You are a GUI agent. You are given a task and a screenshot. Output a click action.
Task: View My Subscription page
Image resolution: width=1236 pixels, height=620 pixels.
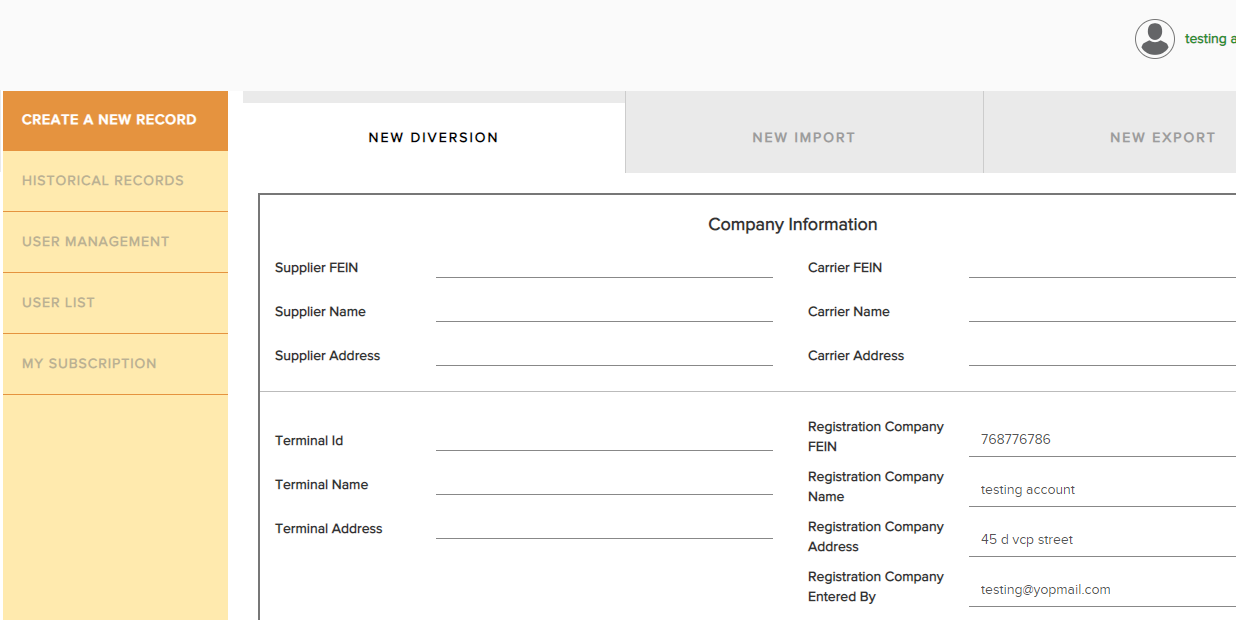(115, 364)
